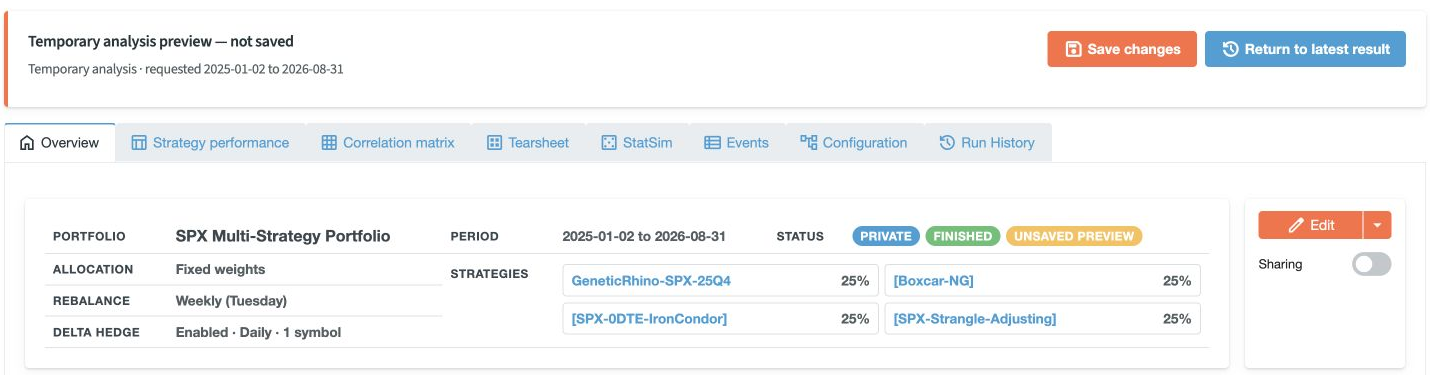This screenshot has height=375, width=1430.
Task: Click the Edit button
Action: tap(1310, 225)
